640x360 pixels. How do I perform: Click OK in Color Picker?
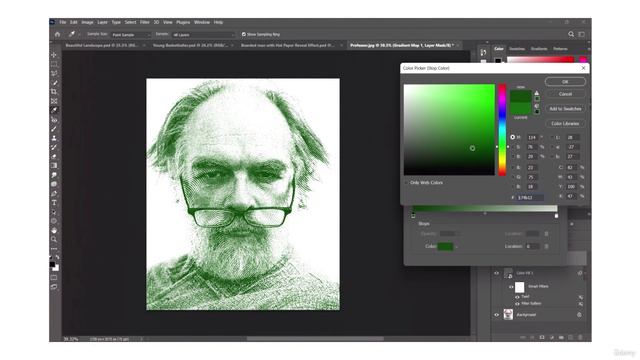click(x=565, y=82)
